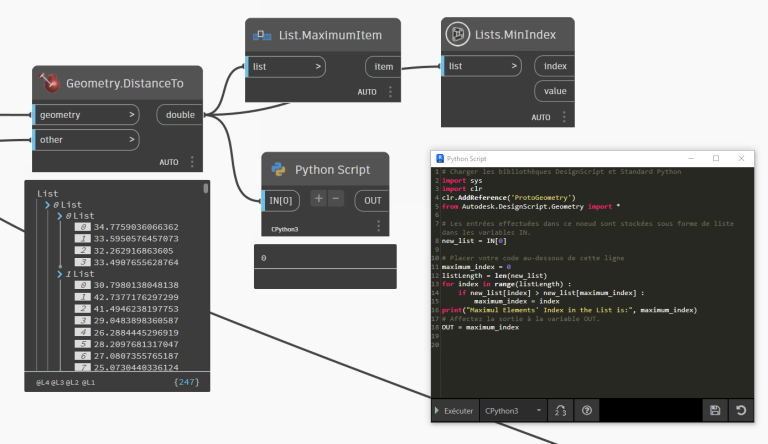This screenshot has width=768, height=444.
Task: Open three-dot menu of Python Script node
Action: pyautogui.click(x=378, y=226)
